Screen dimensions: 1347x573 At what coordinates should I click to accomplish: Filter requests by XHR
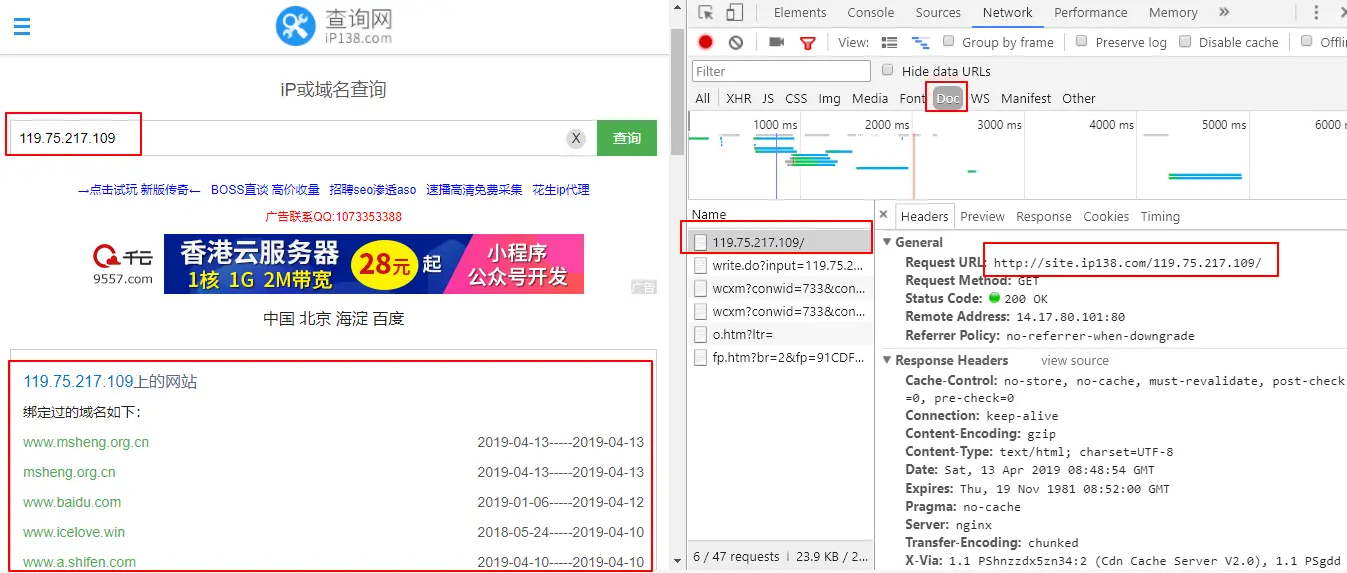[739, 98]
